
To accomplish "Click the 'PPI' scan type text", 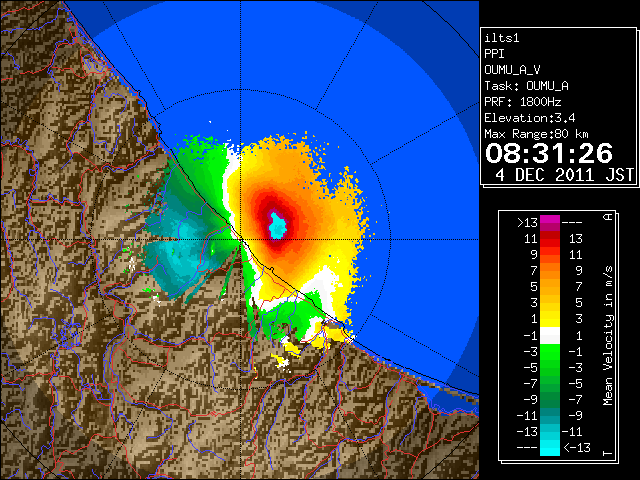I will [x=494, y=54].
